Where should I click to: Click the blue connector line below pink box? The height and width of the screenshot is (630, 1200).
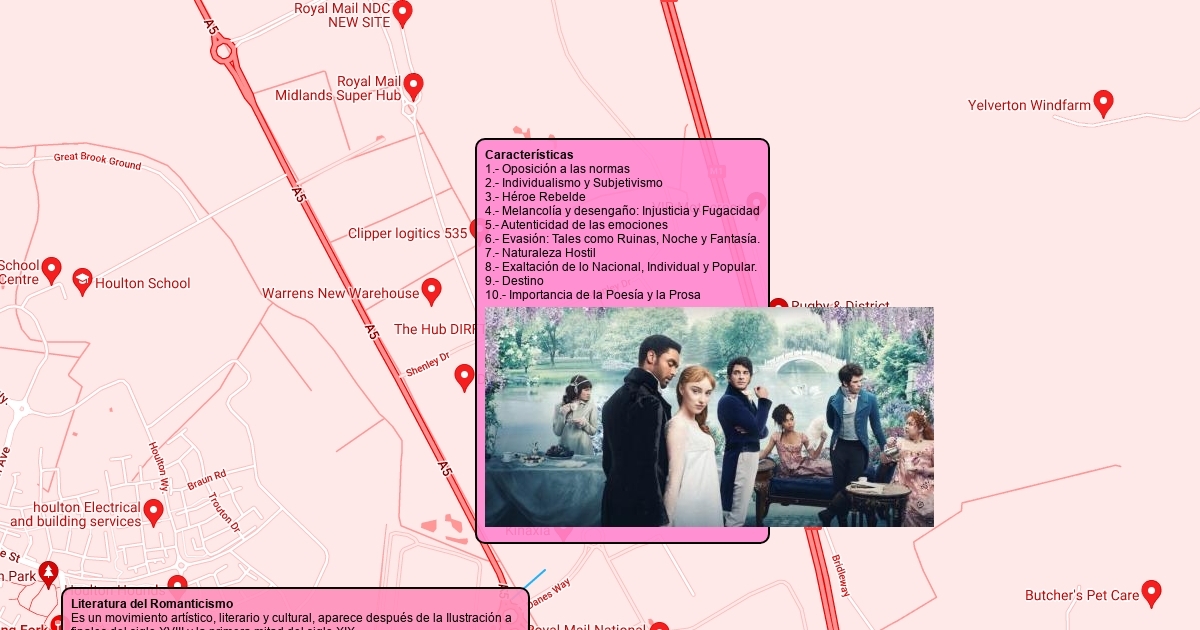point(534,579)
